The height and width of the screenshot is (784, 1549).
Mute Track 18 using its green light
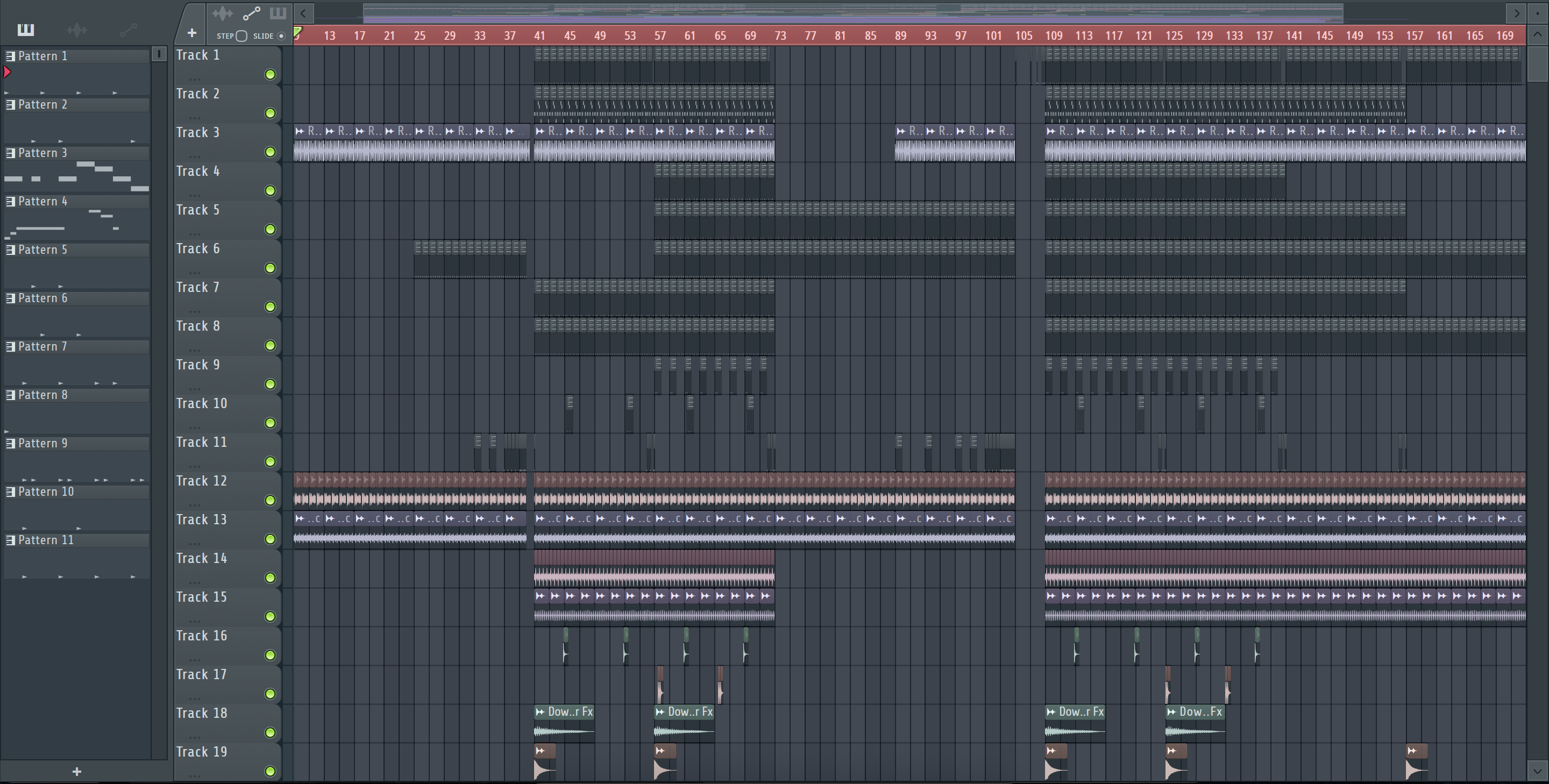[270, 733]
